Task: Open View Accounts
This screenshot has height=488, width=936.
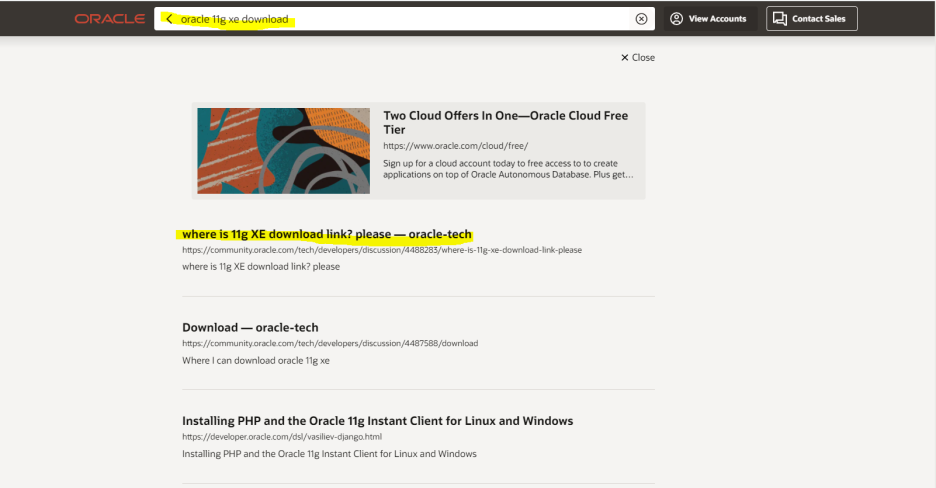Action: [709, 18]
